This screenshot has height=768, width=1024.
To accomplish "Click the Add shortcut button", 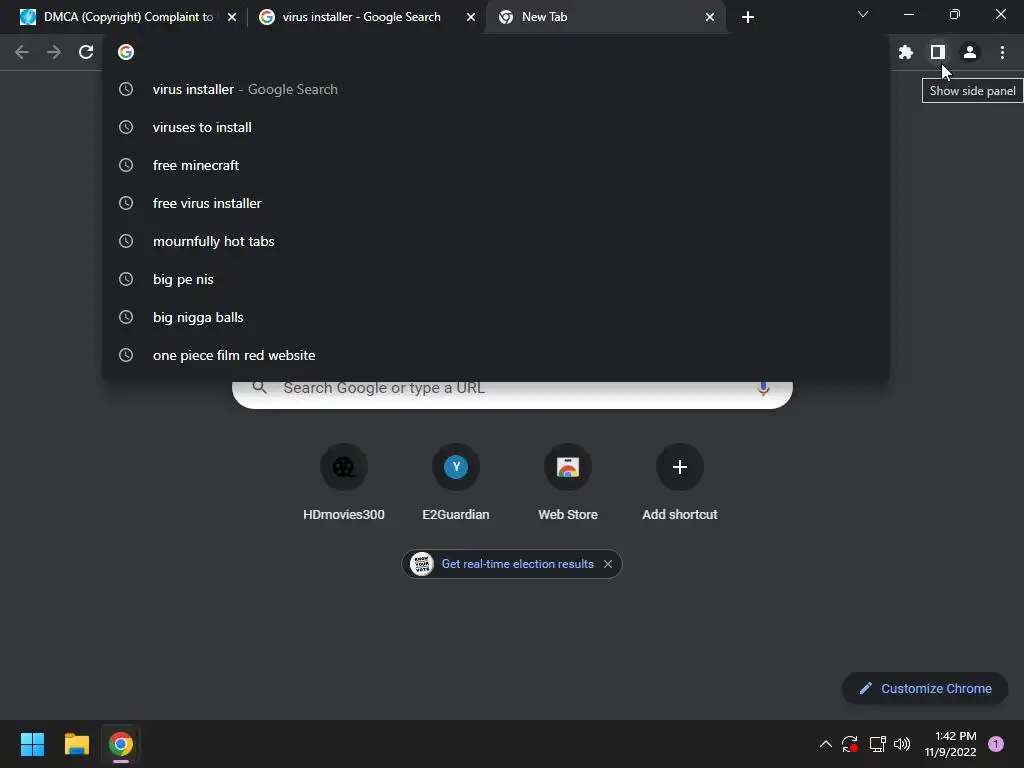I will (x=679, y=483).
